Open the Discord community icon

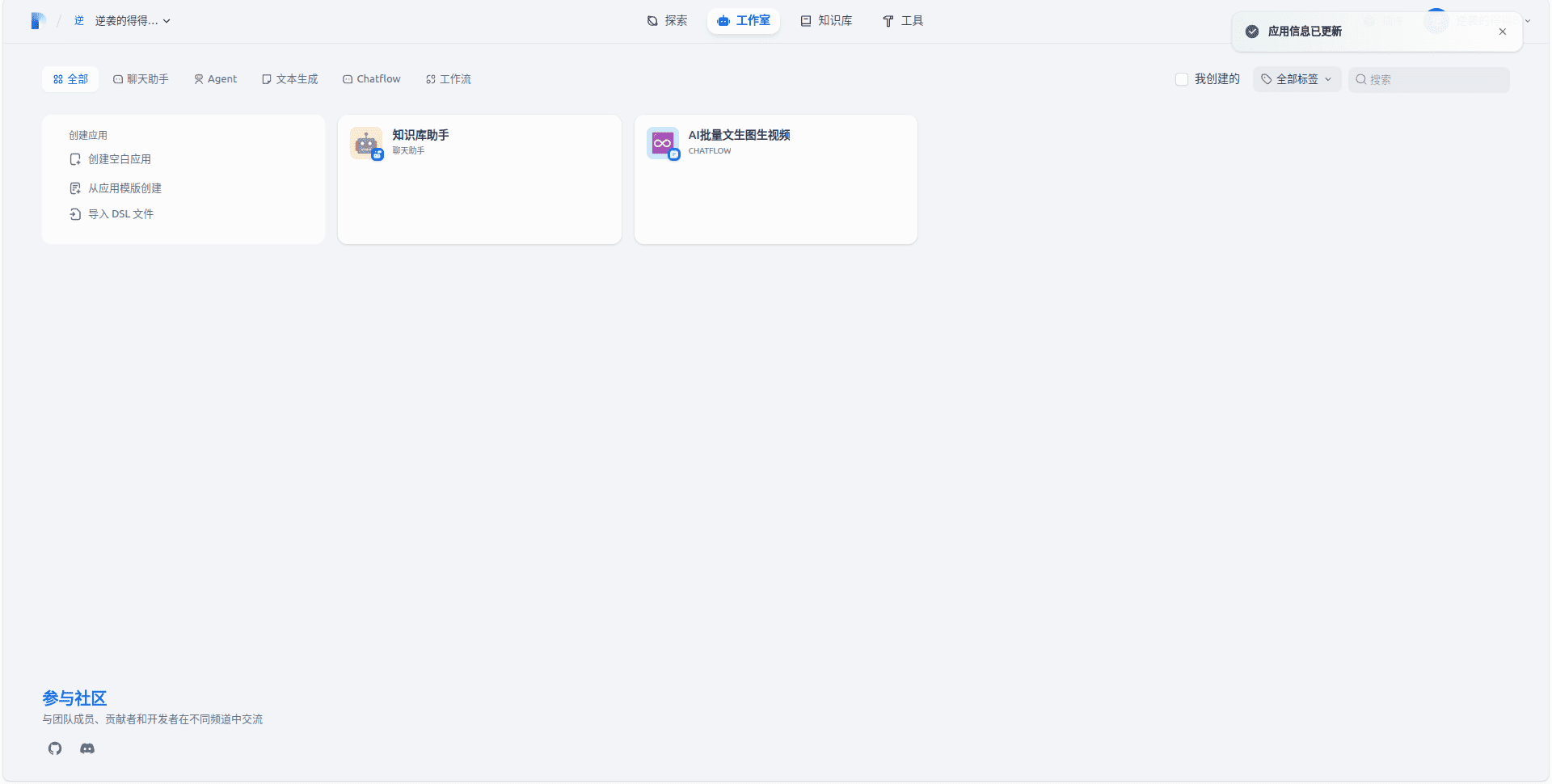[x=87, y=748]
